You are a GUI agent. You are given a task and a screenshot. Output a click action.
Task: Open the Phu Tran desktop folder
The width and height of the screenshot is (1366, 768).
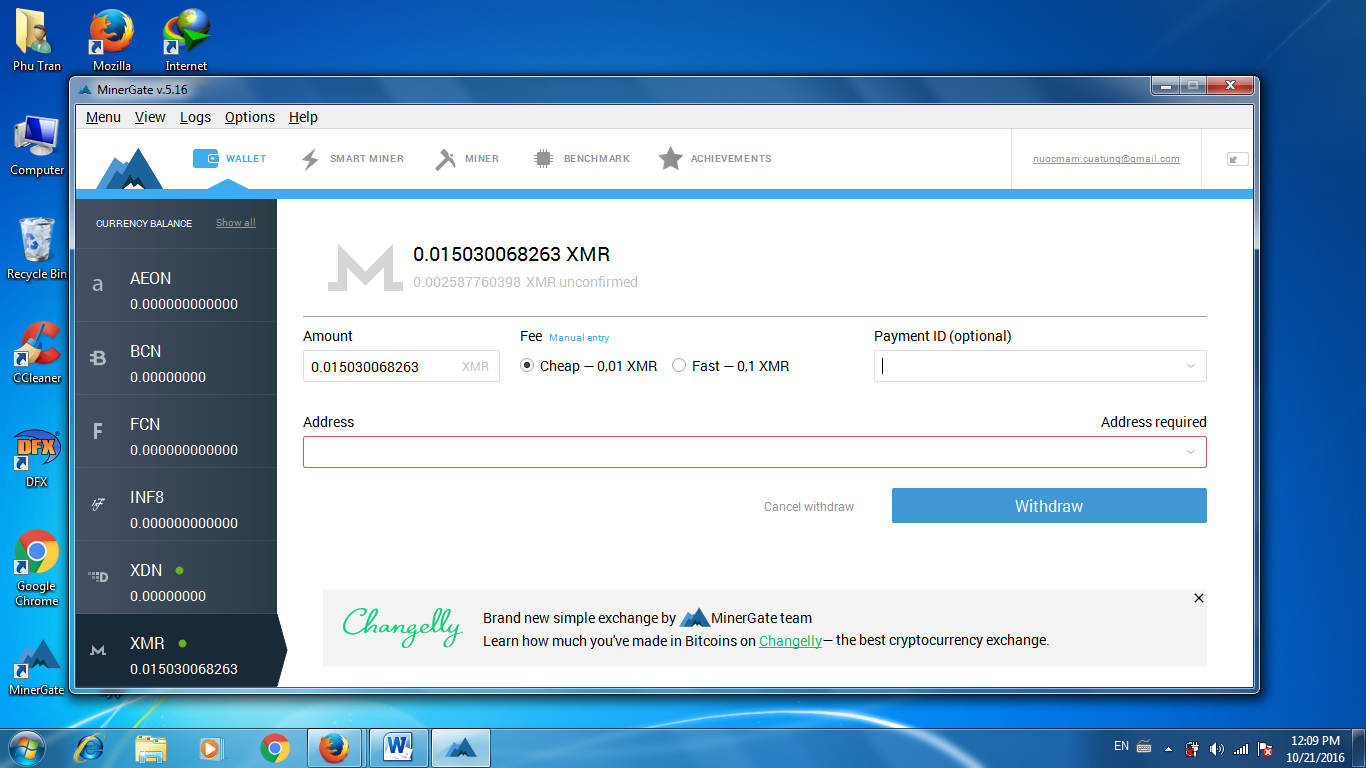coord(37,40)
